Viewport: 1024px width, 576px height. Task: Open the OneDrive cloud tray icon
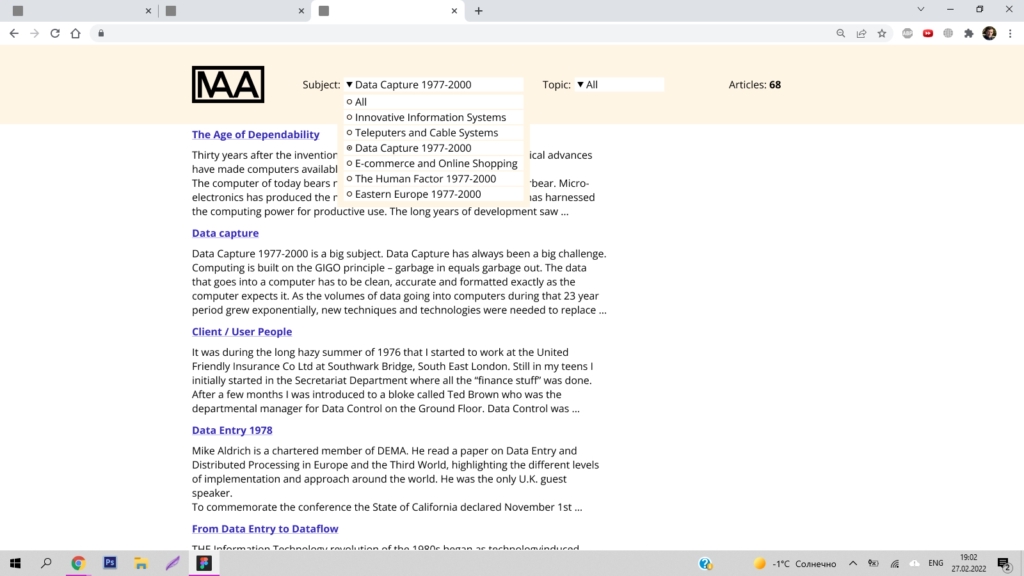915,564
